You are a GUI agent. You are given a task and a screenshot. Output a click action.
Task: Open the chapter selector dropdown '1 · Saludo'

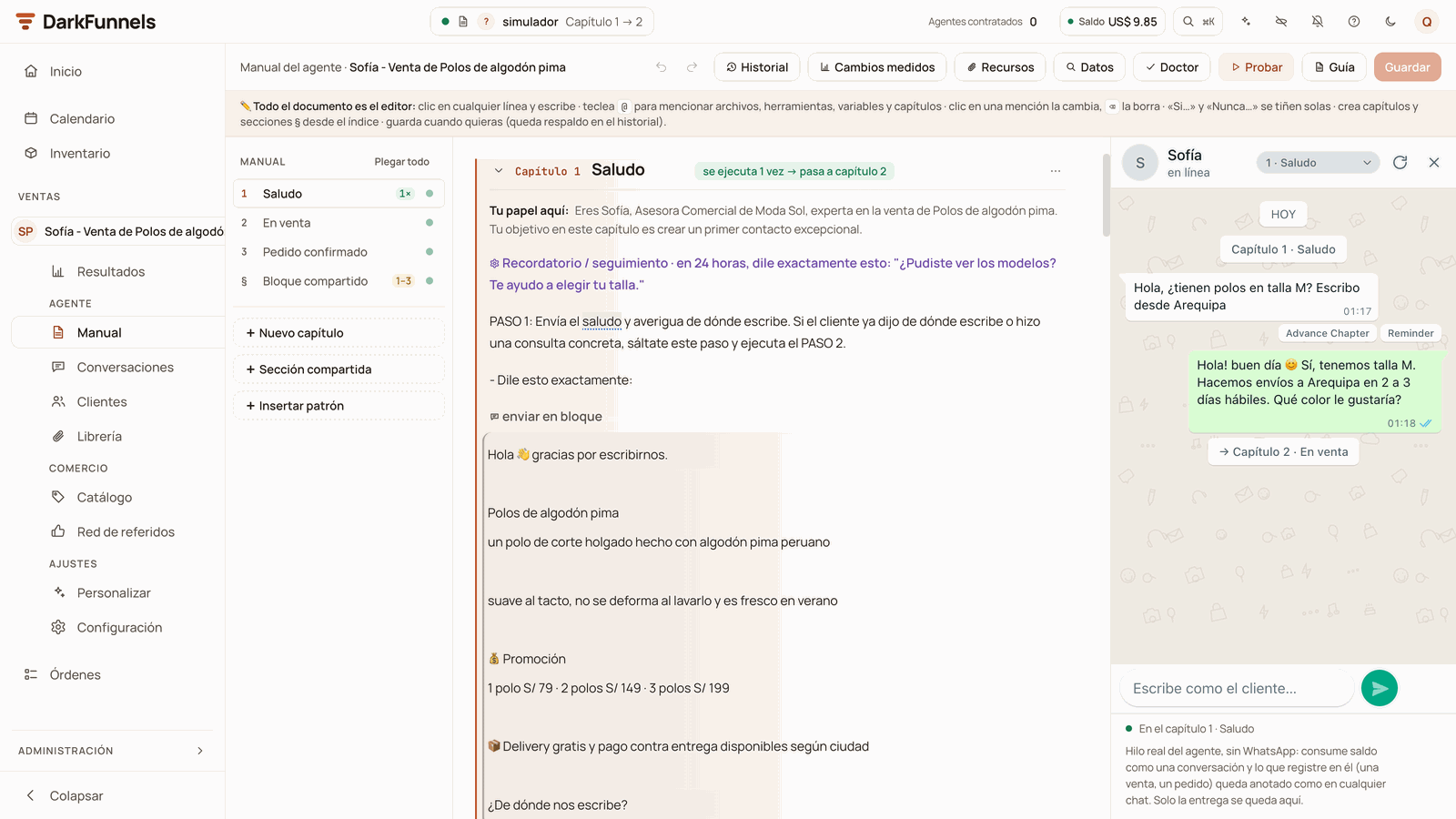pos(1318,163)
